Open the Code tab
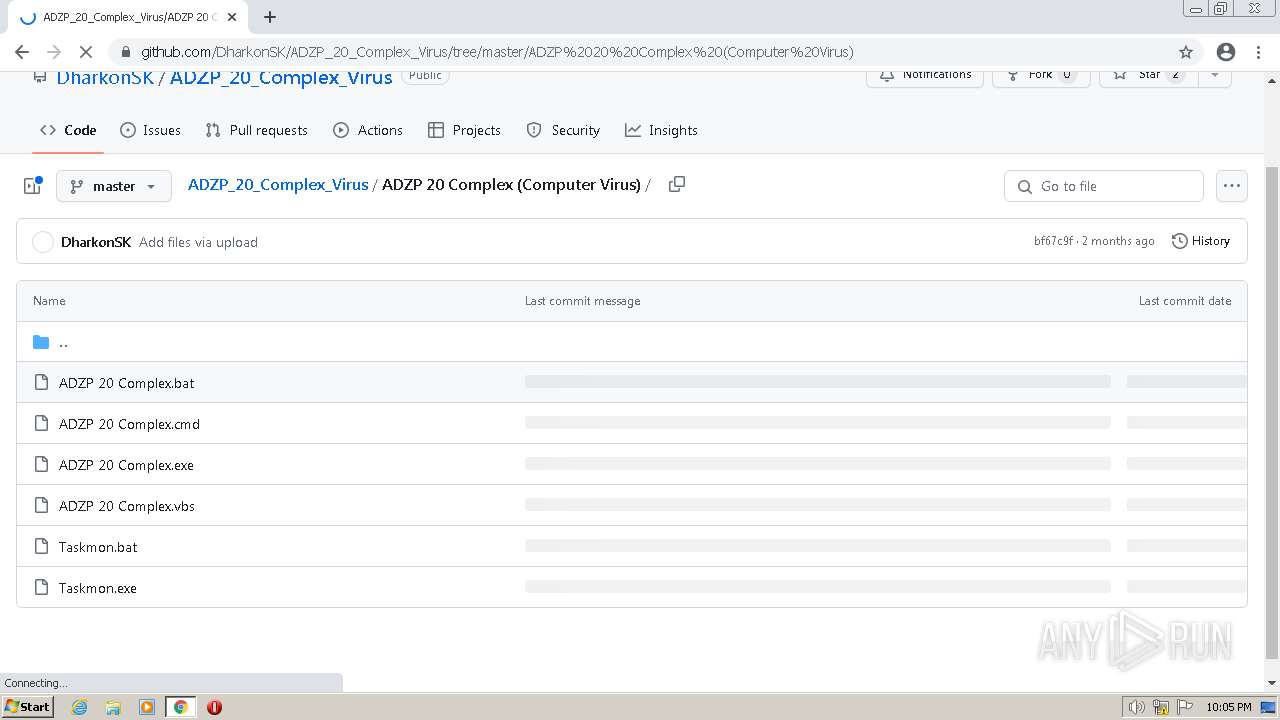The image size is (1280, 720). (68, 130)
